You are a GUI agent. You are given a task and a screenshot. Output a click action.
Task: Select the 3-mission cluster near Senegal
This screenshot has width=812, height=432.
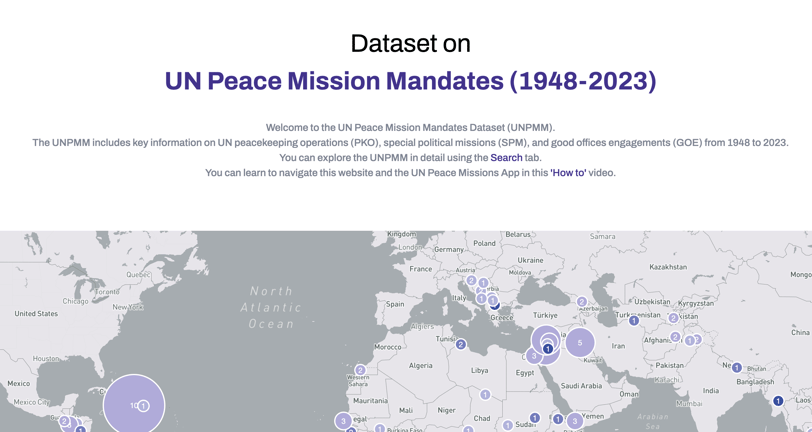click(343, 421)
